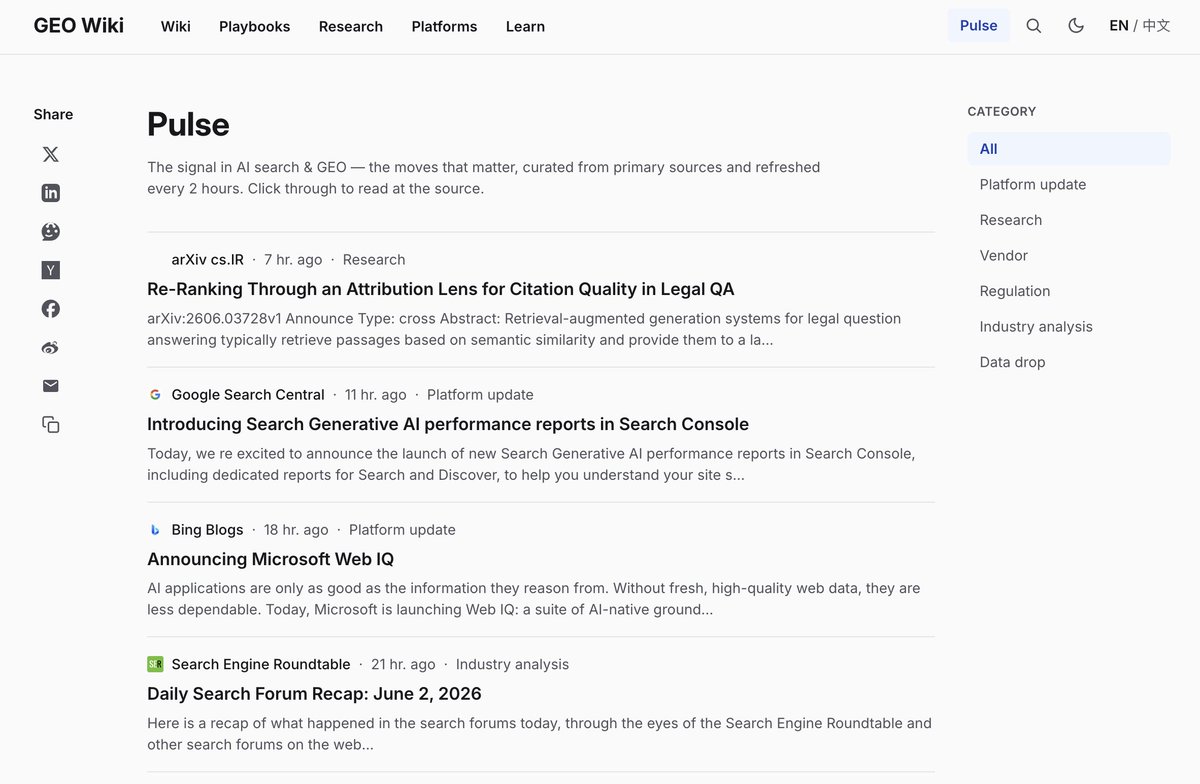Switch language to EN
This screenshot has width=1200, height=784.
[1119, 26]
